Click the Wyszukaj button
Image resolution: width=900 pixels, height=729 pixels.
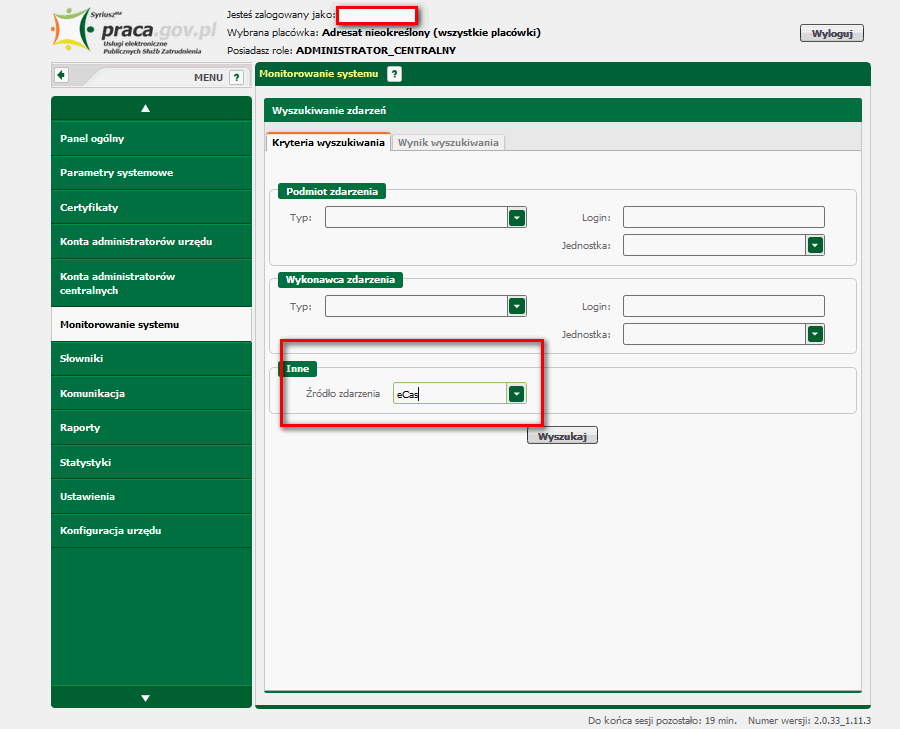point(562,436)
